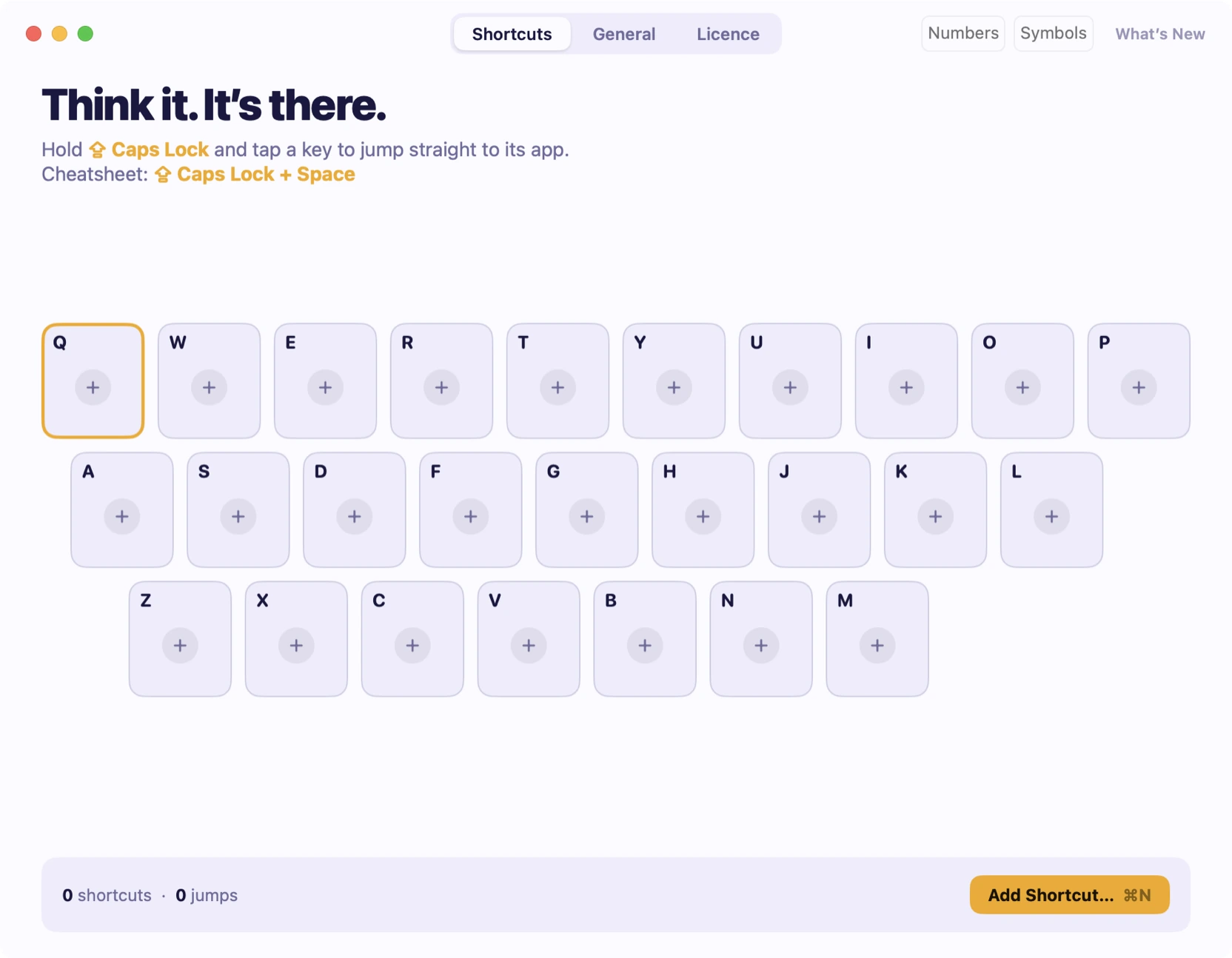Image resolution: width=1232 pixels, height=958 pixels.
Task: Assign a shortcut to the L key
Action: click(1052, 516)
